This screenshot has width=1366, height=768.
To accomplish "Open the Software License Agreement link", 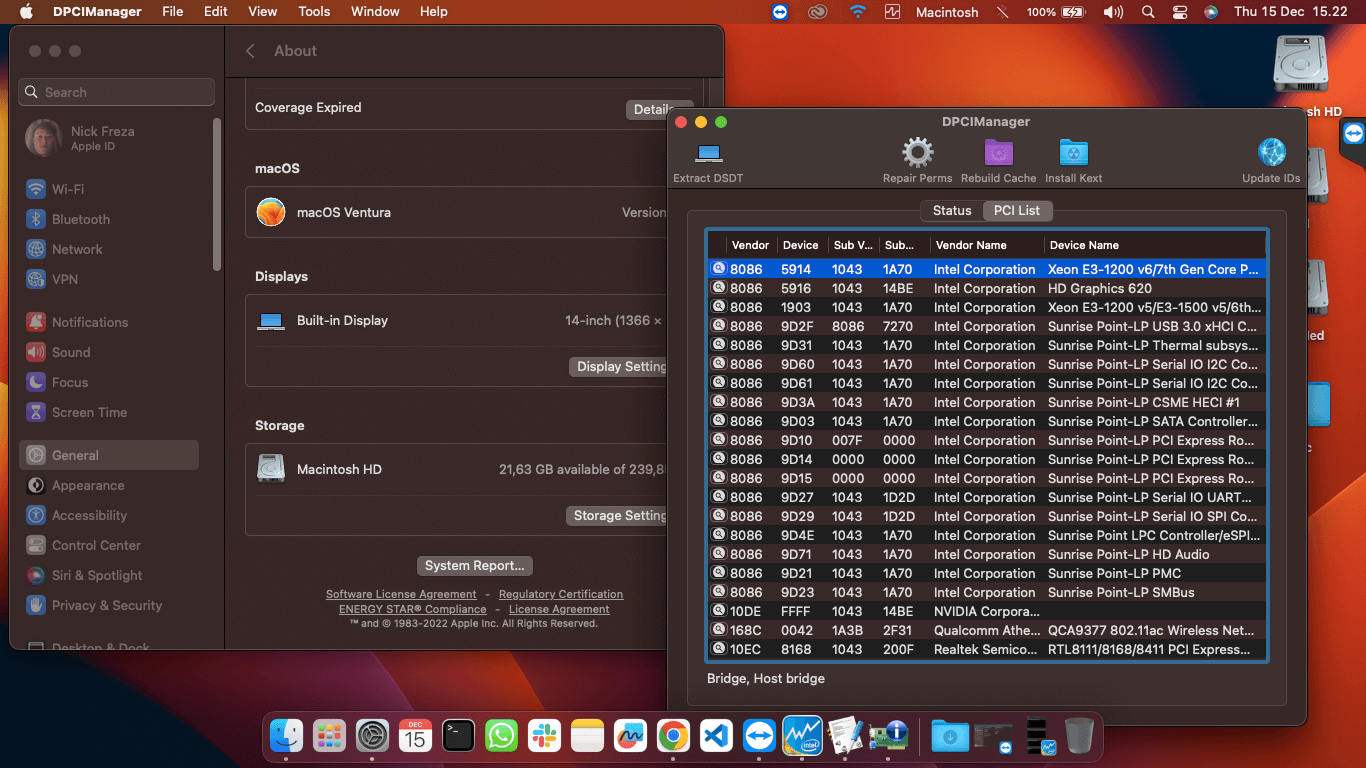I will tap(401, 594).
